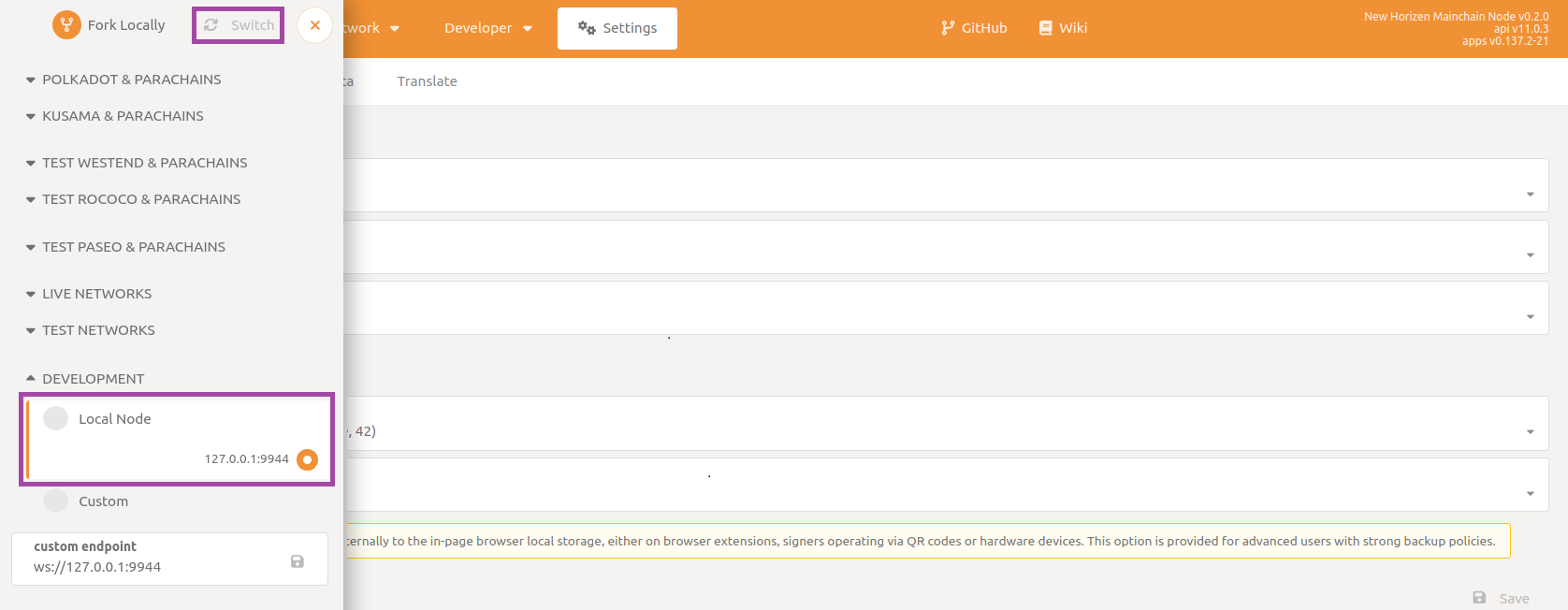This screenshot has height=610, width=1568.
Task: Click the Save button at bottom right
Action: 1502,598
